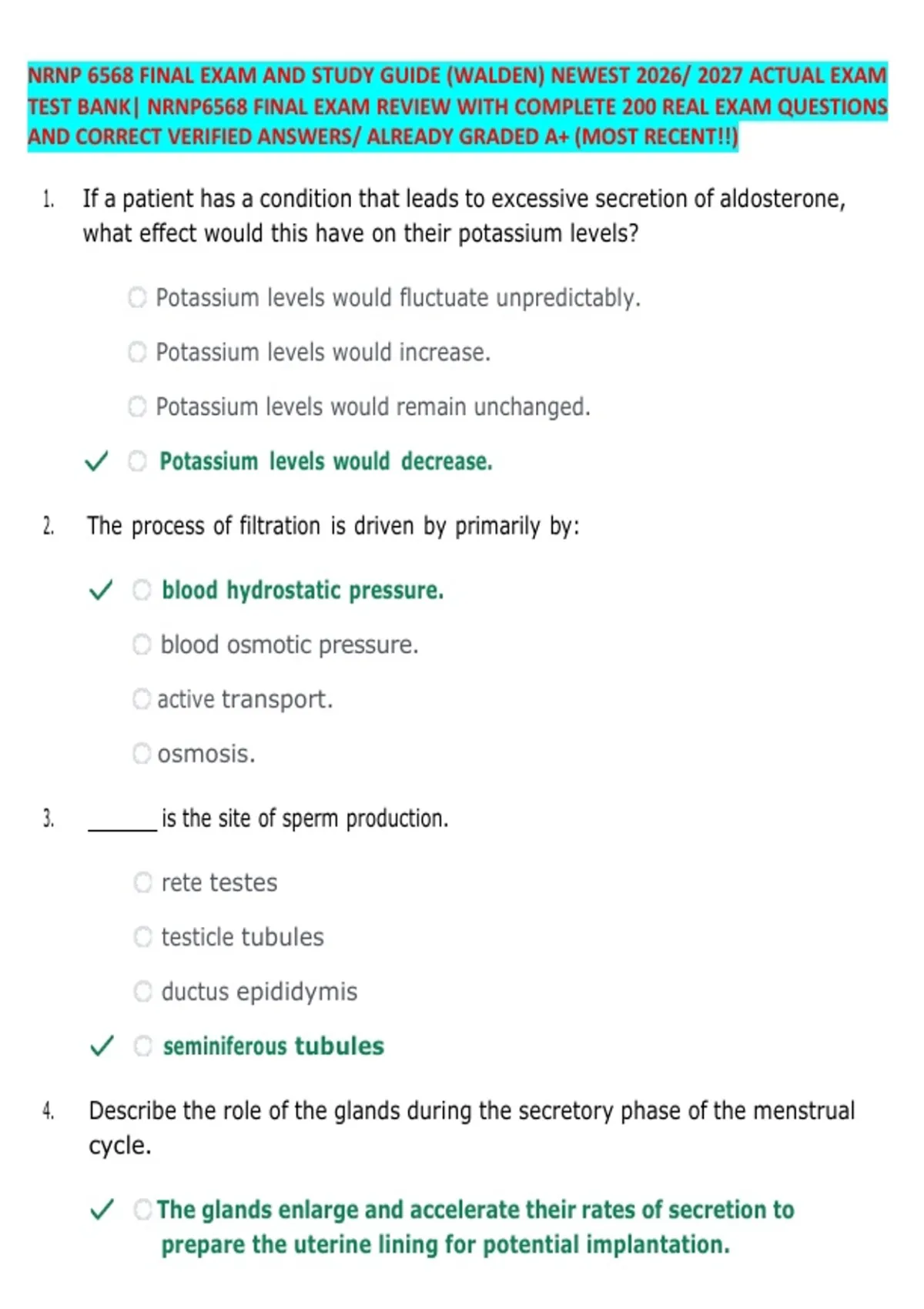Choose the 'testicle tubules' radio option

143,936
